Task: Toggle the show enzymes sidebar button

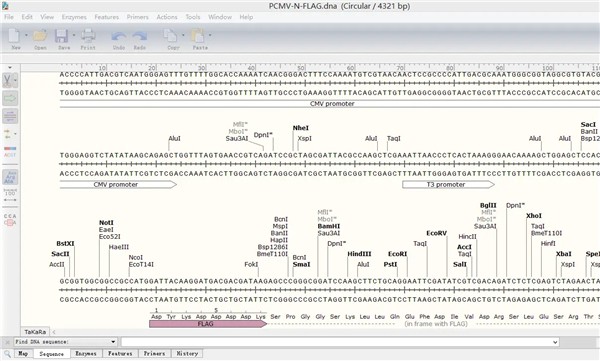Action: [8, 80]
